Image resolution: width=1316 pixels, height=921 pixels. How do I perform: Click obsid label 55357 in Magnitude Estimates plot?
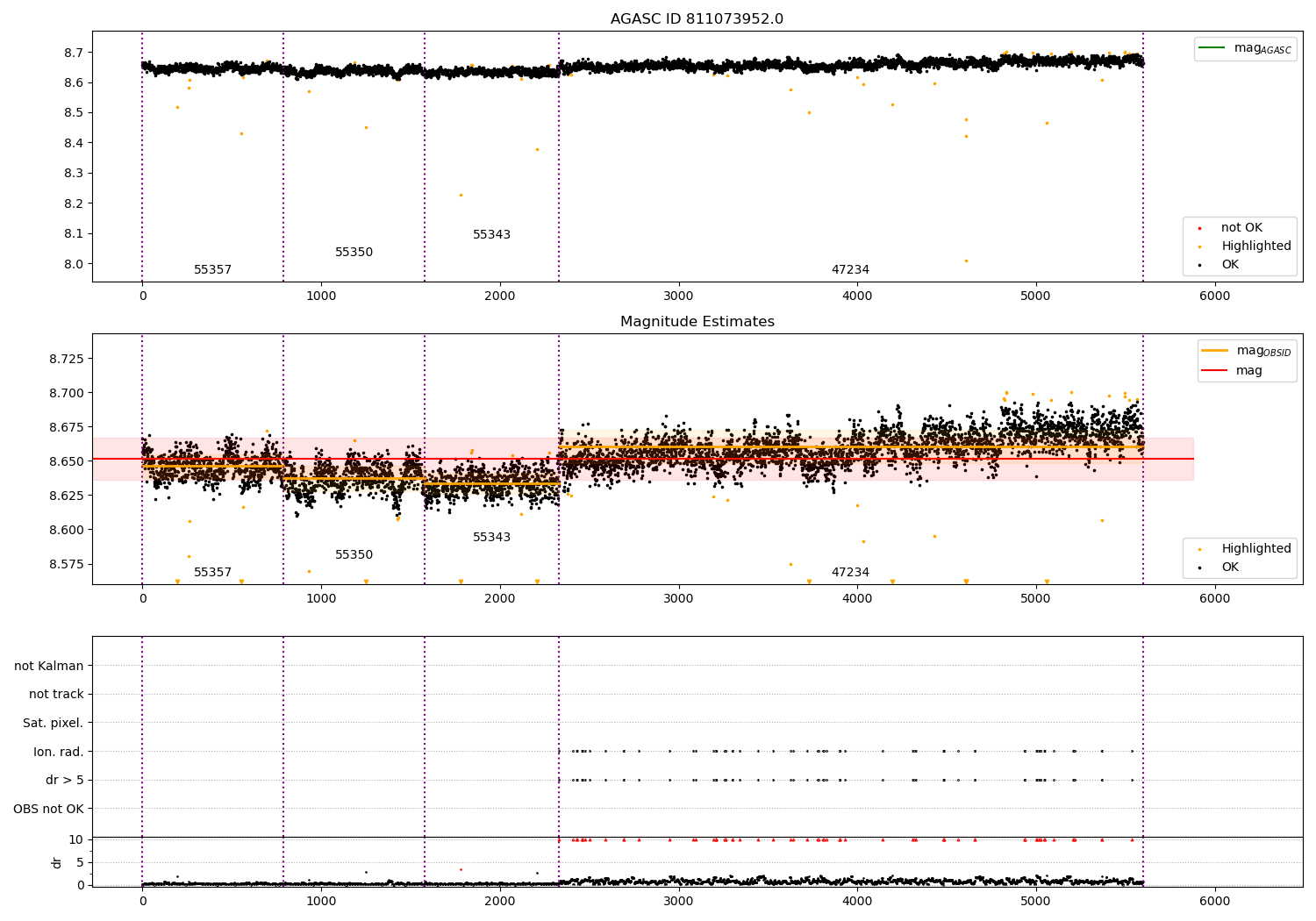212,573
